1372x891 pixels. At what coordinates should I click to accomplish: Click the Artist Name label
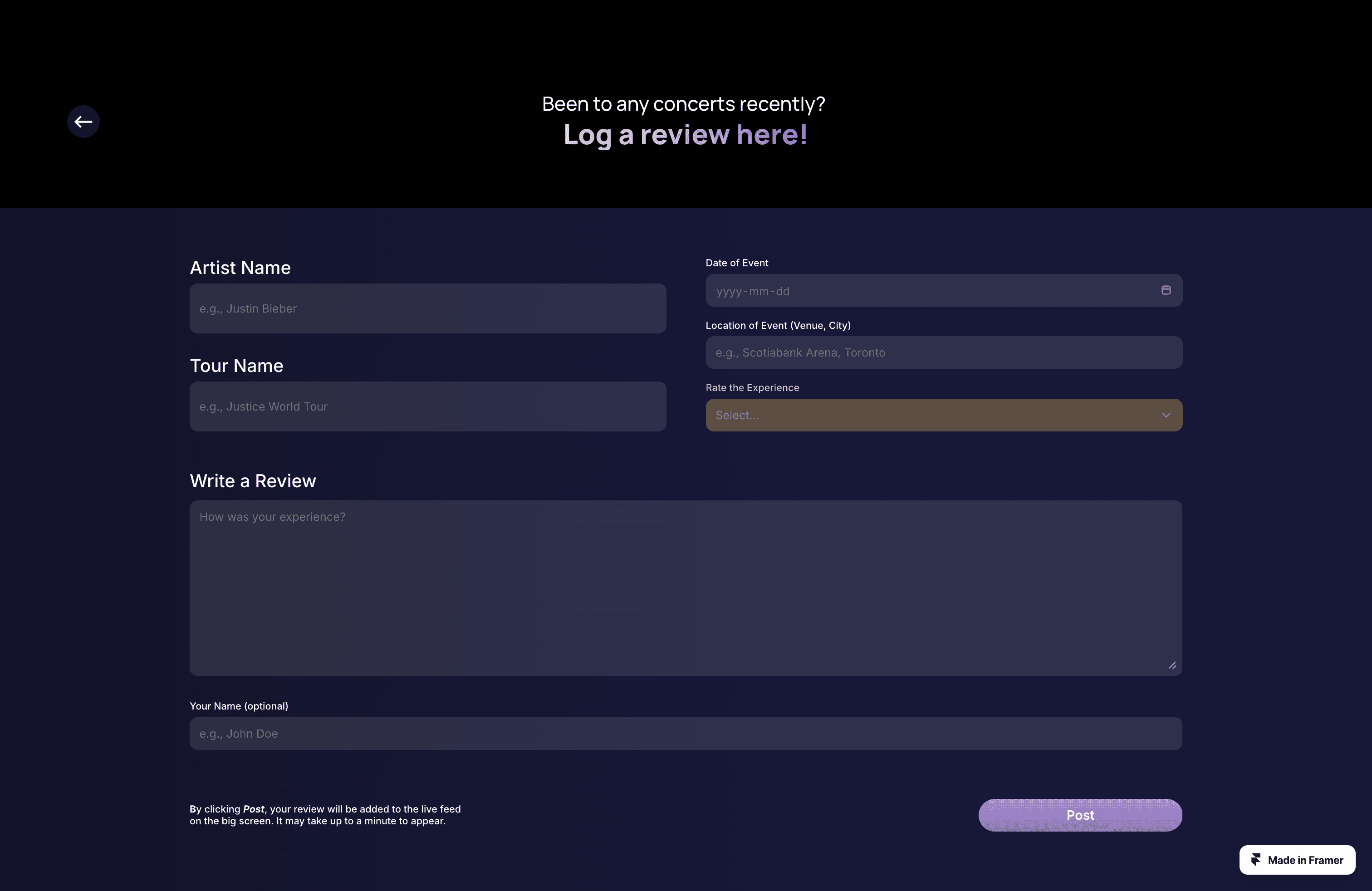pyautogui.click(x=240, y=267)
